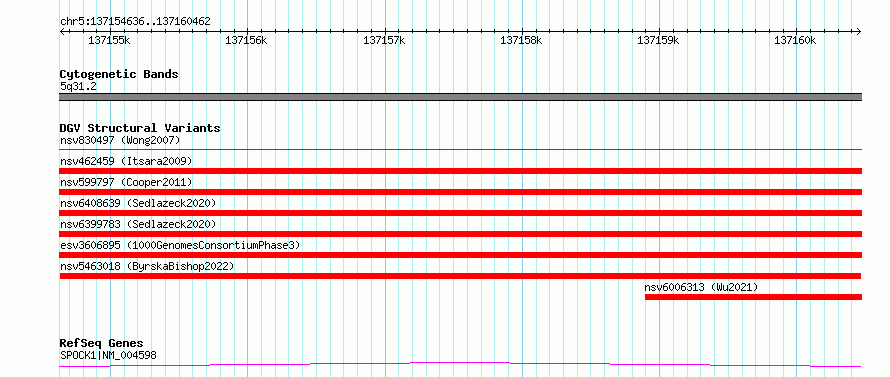Click the 137155k ruler tick label

pos(109,40)
